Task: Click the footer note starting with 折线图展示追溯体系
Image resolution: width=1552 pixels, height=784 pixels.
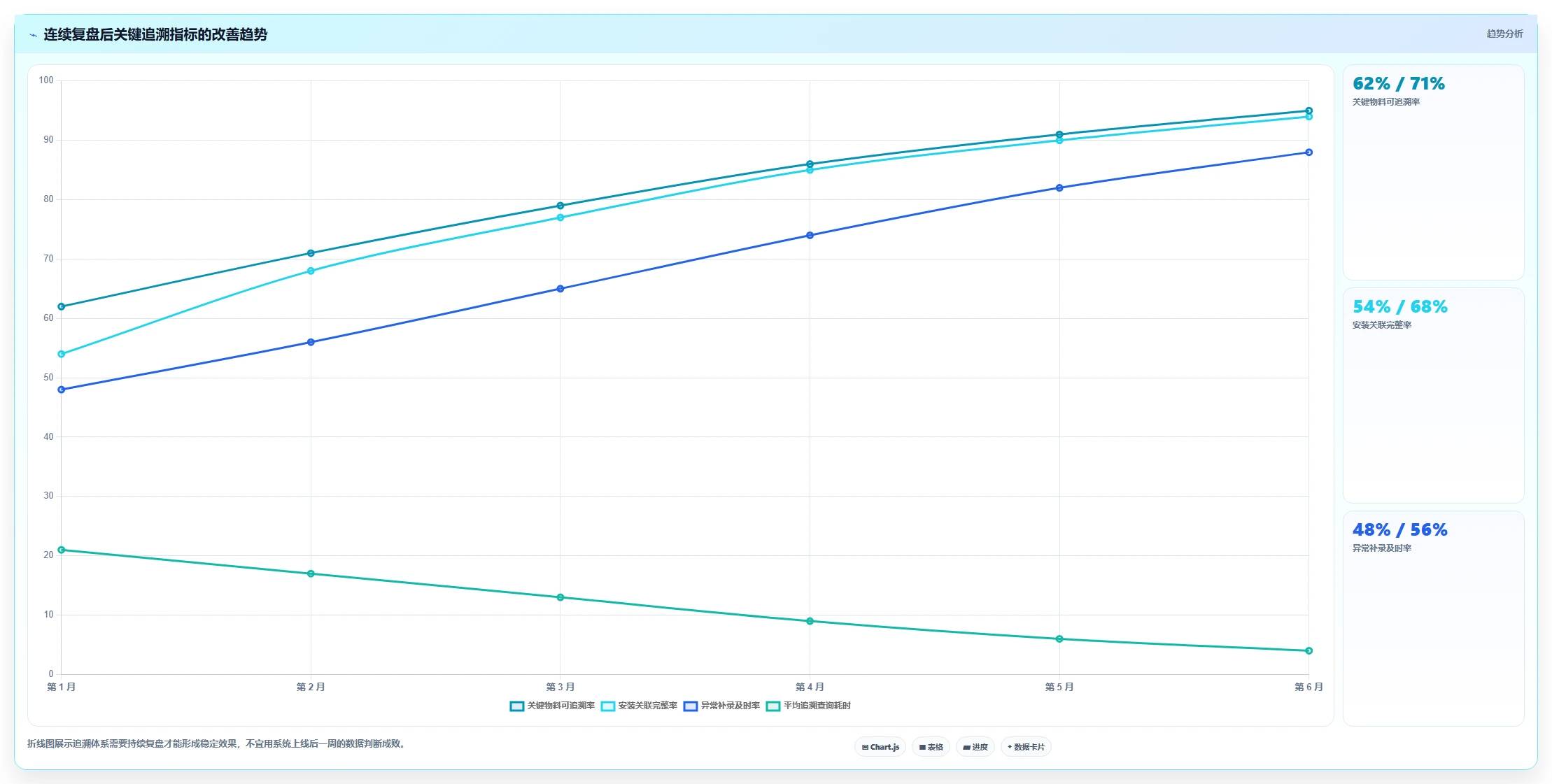Action: (216, 743)
